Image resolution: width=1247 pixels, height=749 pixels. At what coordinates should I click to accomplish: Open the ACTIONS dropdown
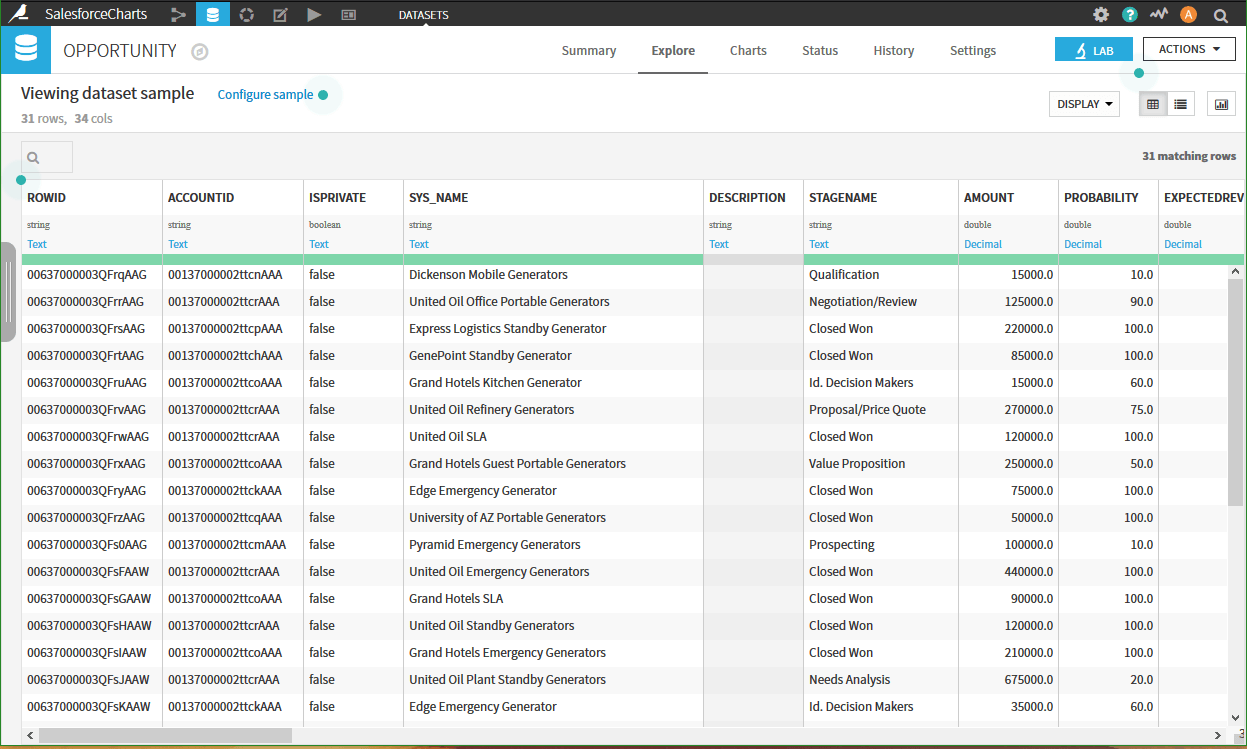(1188, 48)
